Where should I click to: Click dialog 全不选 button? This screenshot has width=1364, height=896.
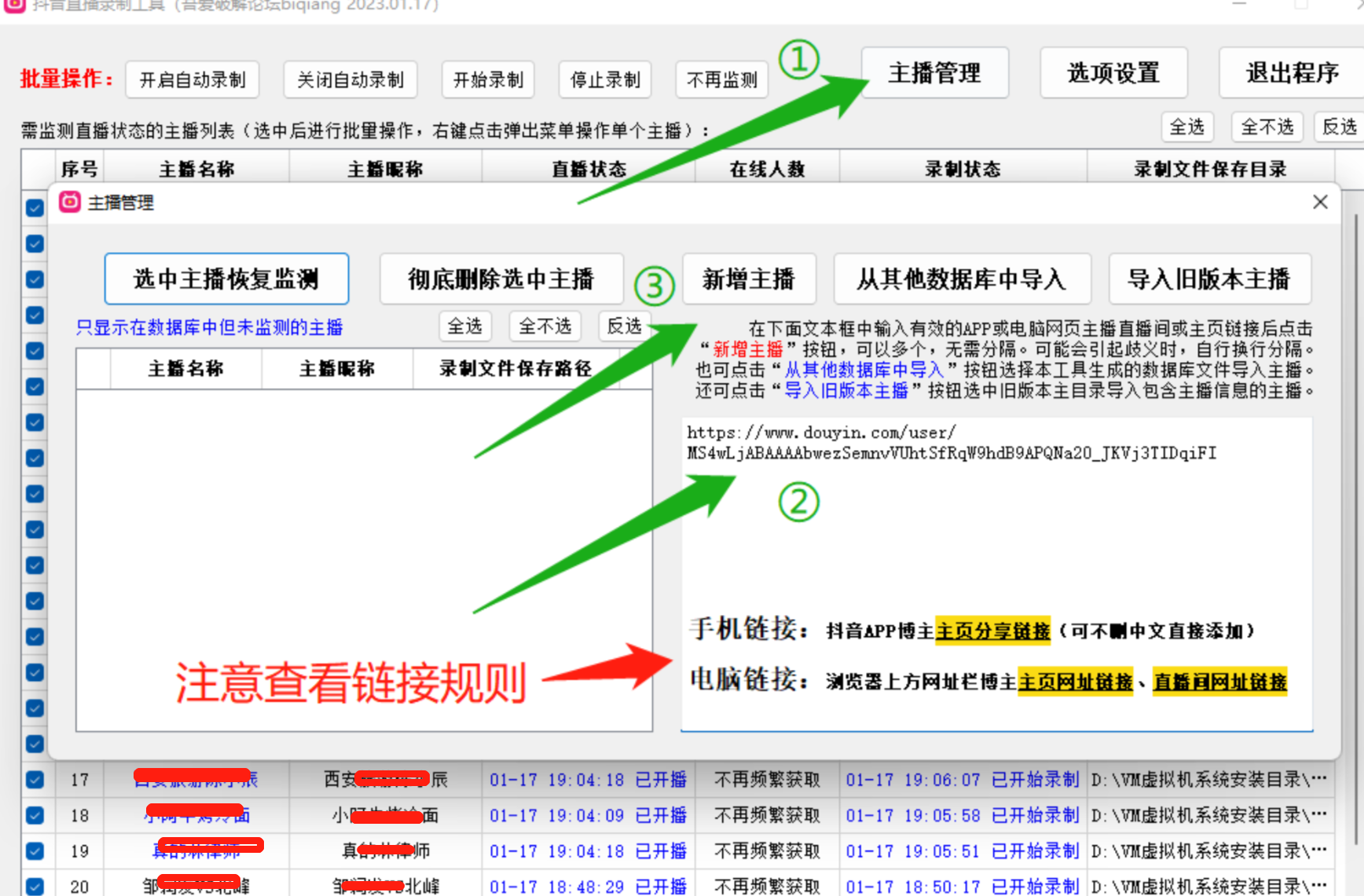pyautogui.click(x=545, y=326)
